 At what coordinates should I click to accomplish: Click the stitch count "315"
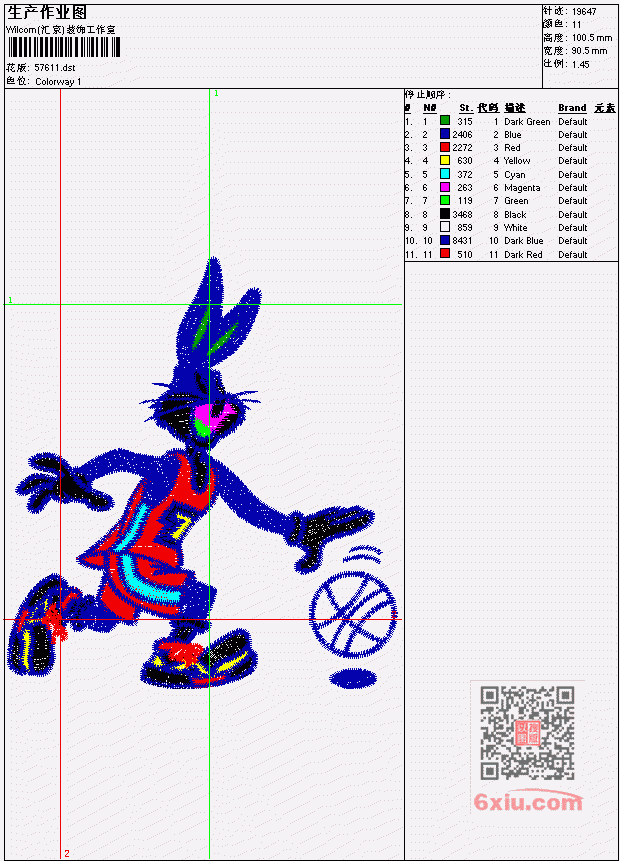point(465,121)
